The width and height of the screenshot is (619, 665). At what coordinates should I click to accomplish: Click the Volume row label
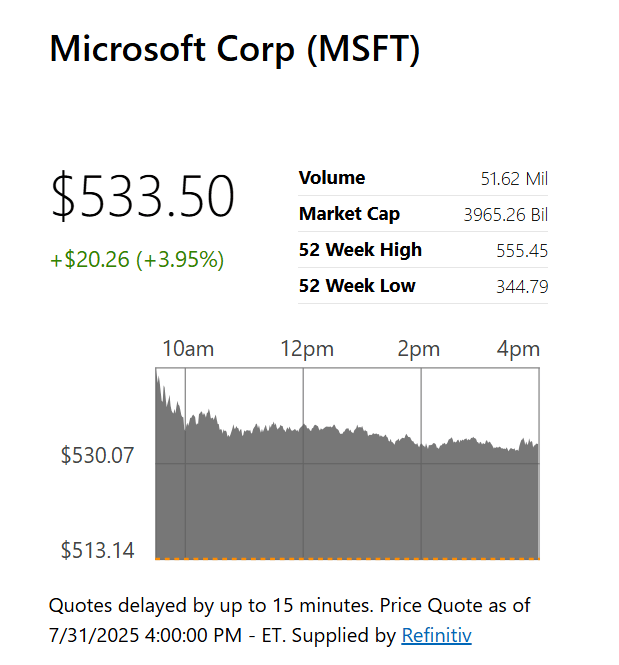tap(332, 178)
